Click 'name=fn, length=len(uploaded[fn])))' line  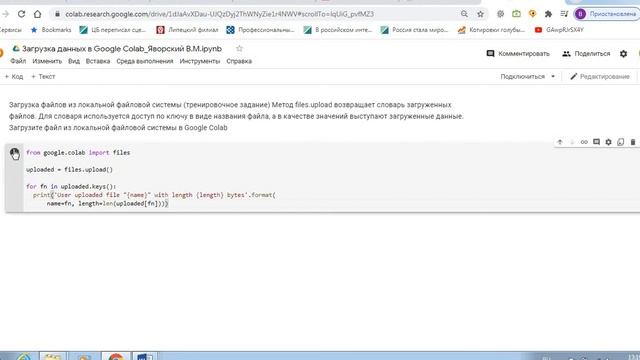click(107, 203)
